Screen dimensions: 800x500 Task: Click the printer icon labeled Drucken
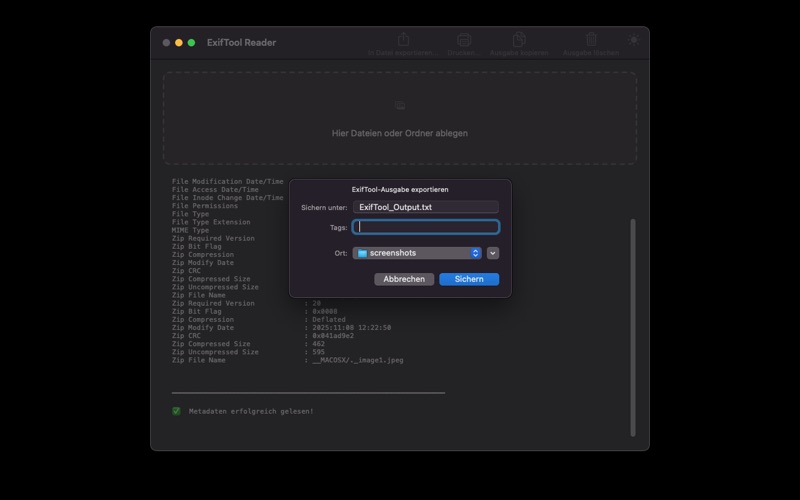tap(464, 39)
